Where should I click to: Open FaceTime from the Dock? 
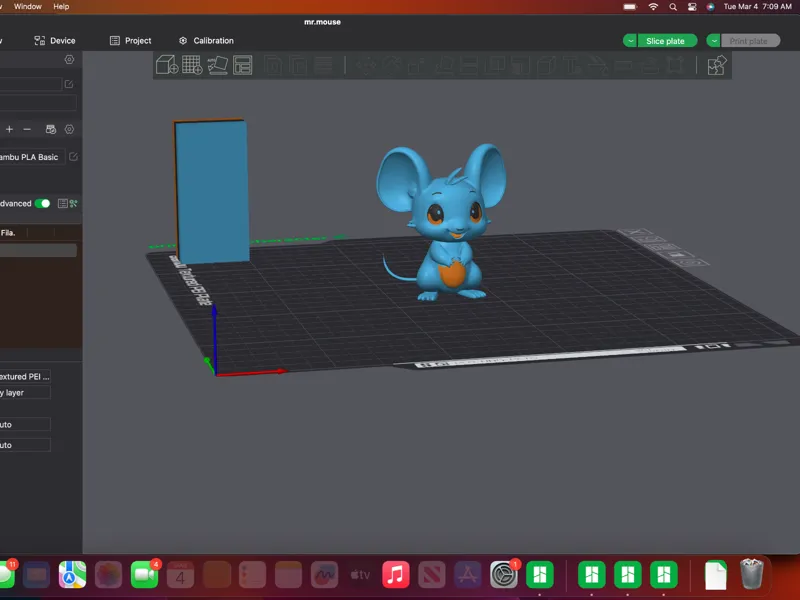coord(145,574)
